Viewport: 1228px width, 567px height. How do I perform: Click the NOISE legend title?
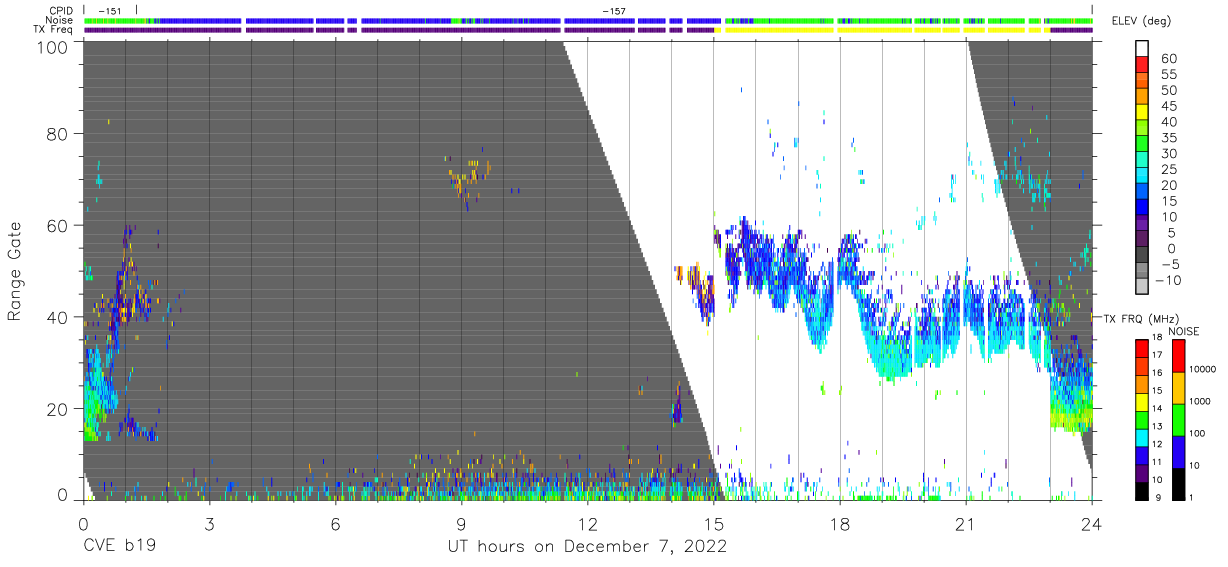pyautogui.click(x=1183, y=330)
